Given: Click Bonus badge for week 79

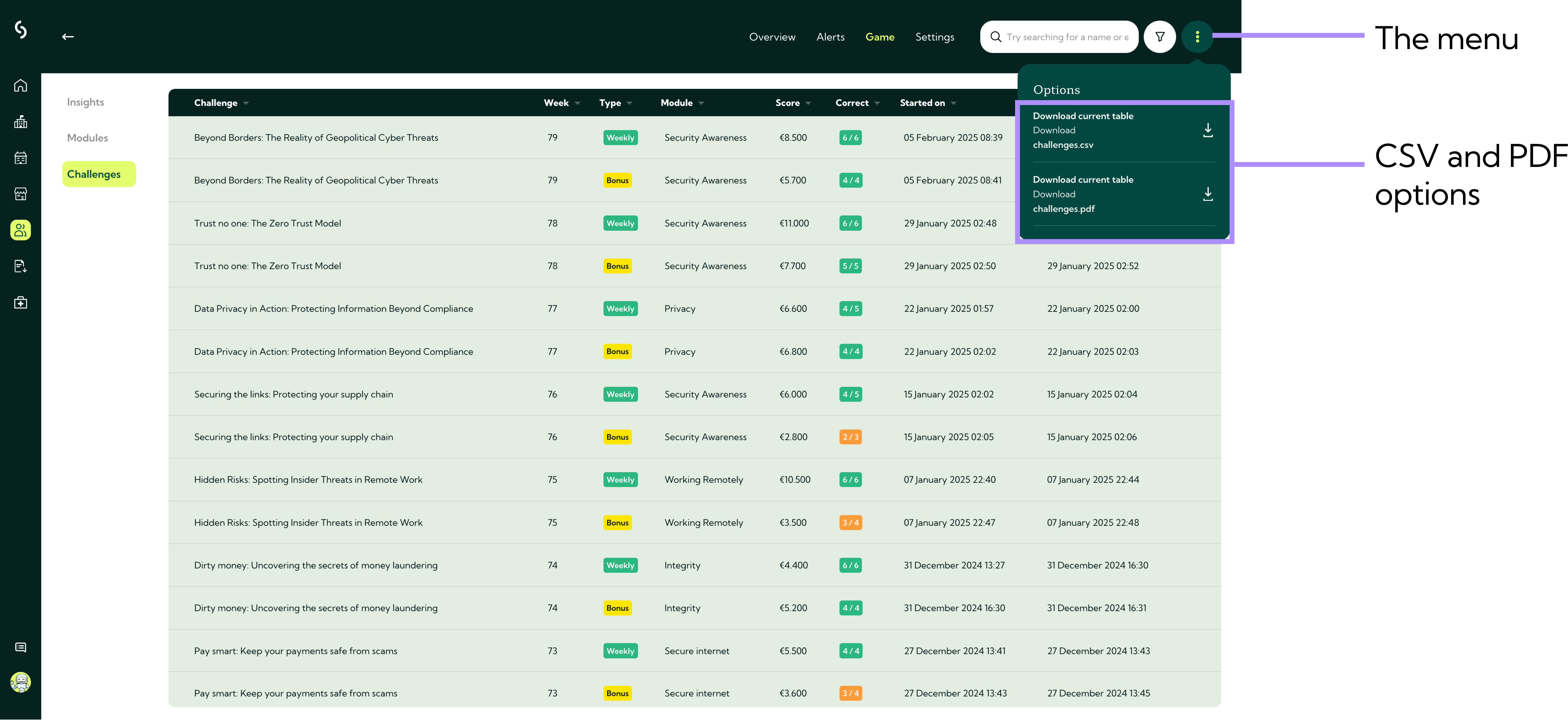Looking at the screenshot, I should pos(617,181).
